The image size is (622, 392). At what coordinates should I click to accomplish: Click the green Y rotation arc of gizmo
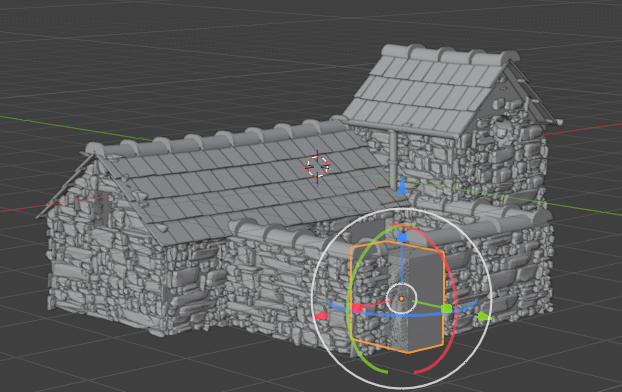(x=349, y=302)
